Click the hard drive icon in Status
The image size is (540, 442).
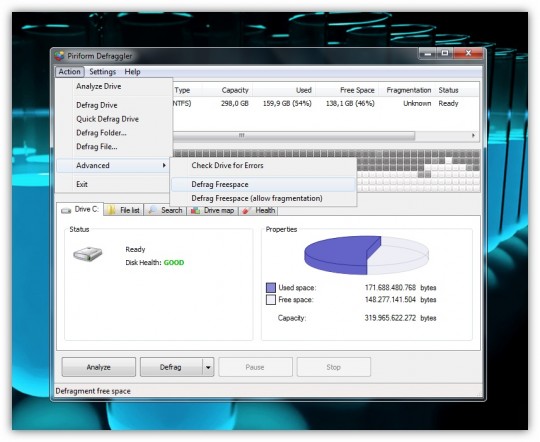point(87,254)
